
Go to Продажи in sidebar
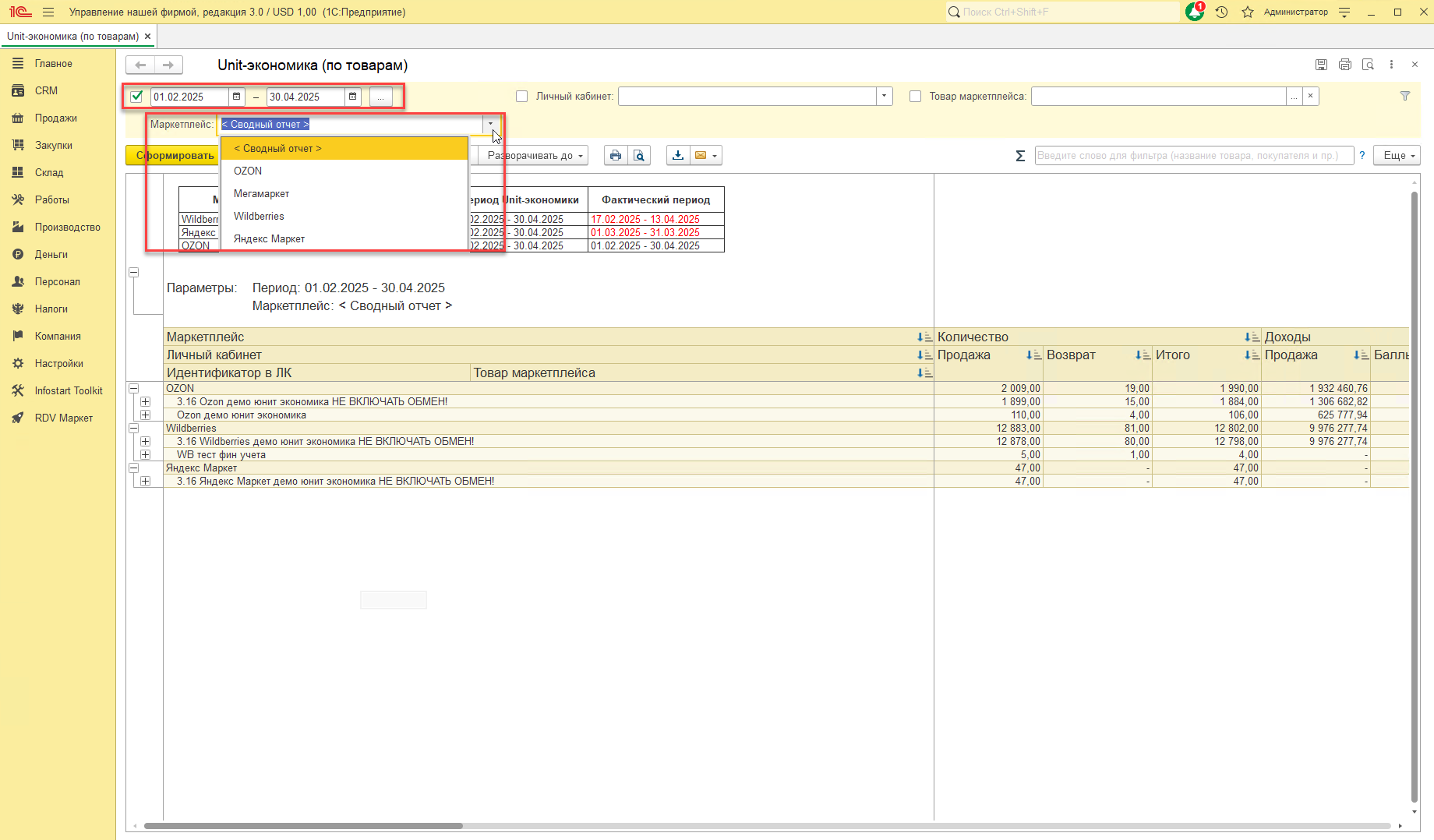[55, 118]
